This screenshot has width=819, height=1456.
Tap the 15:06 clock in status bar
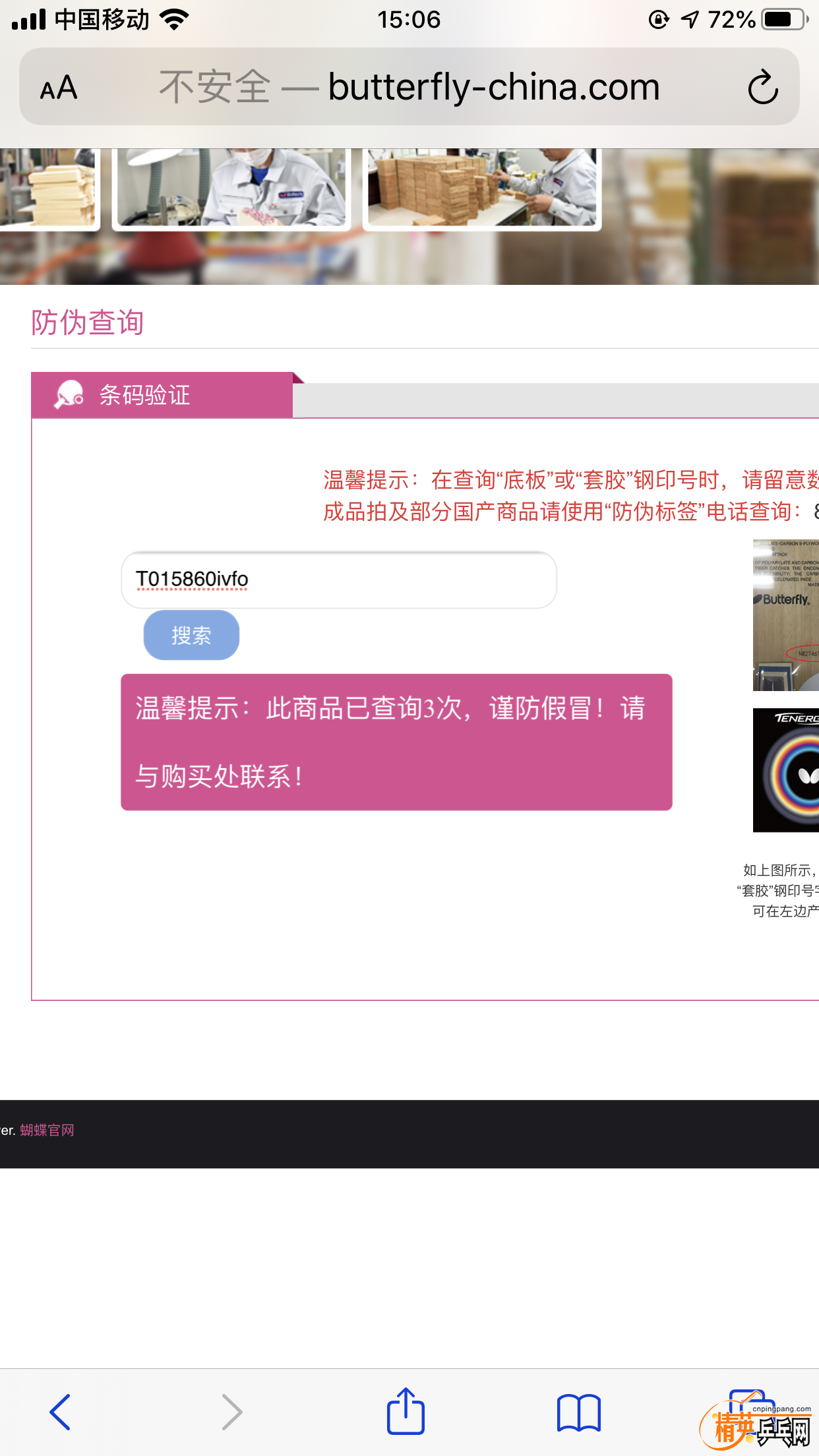(x=409, y=20)
